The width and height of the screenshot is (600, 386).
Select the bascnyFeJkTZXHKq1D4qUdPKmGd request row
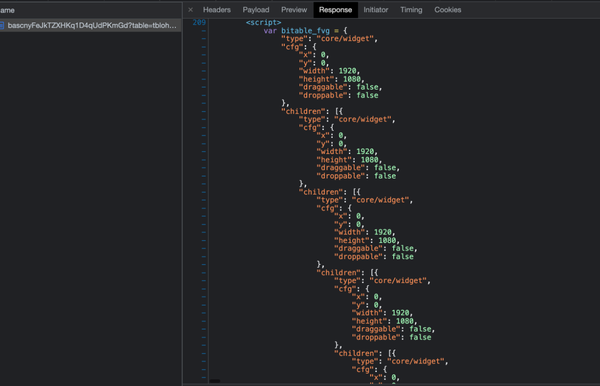(x=90, y=26)
